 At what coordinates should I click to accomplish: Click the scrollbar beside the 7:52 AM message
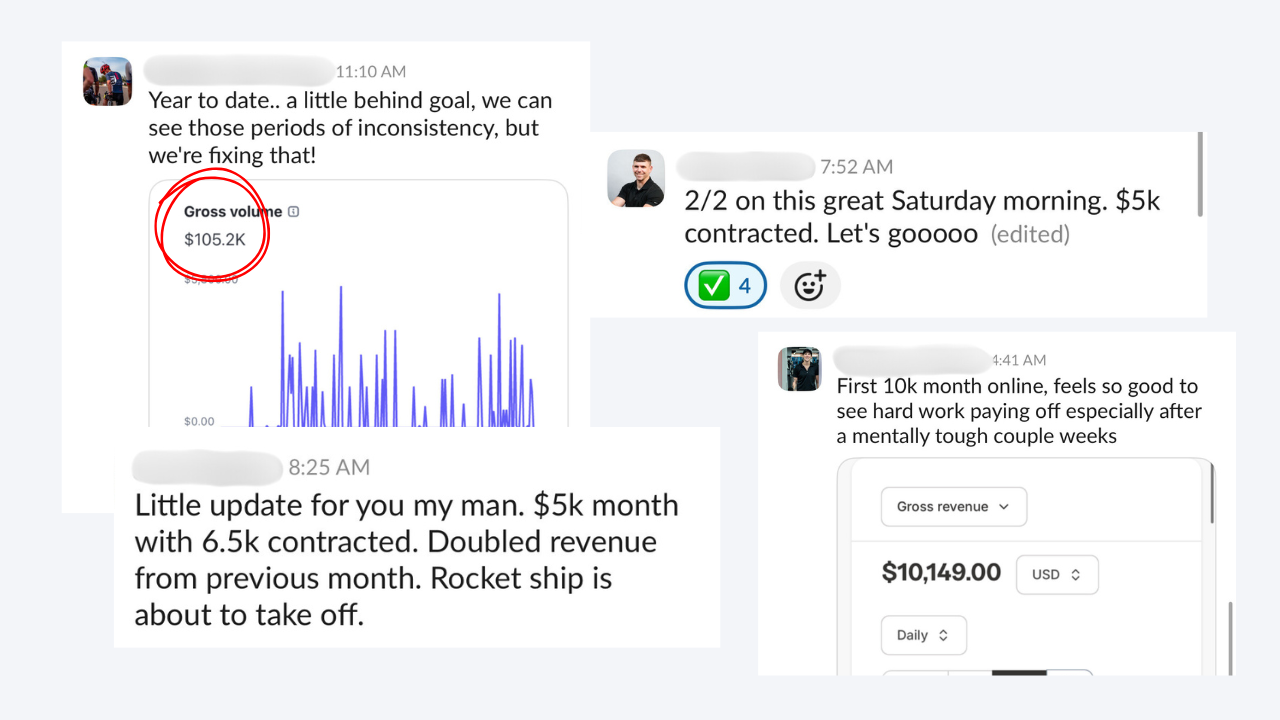coord(1200,174)
